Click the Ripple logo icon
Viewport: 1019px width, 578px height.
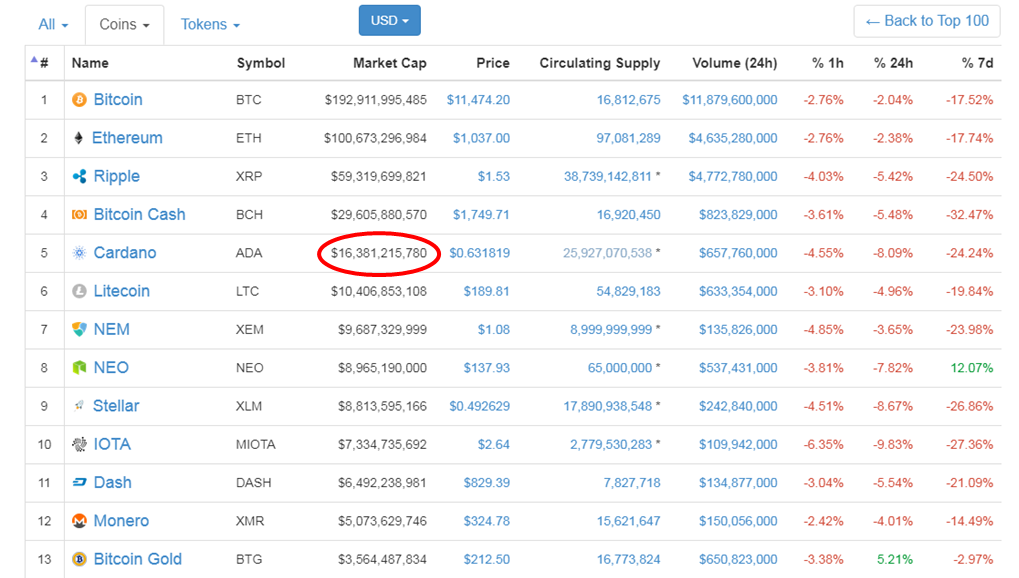pyautogui.click(x=79, y=176)
